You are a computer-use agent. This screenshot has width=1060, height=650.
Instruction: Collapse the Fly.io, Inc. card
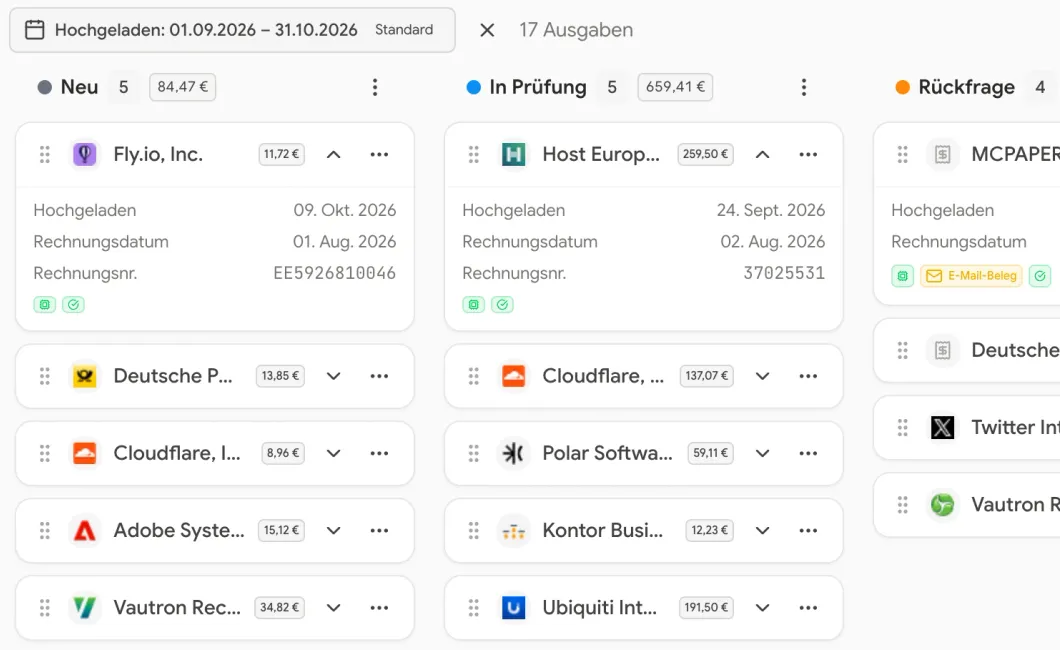[333, 155]
